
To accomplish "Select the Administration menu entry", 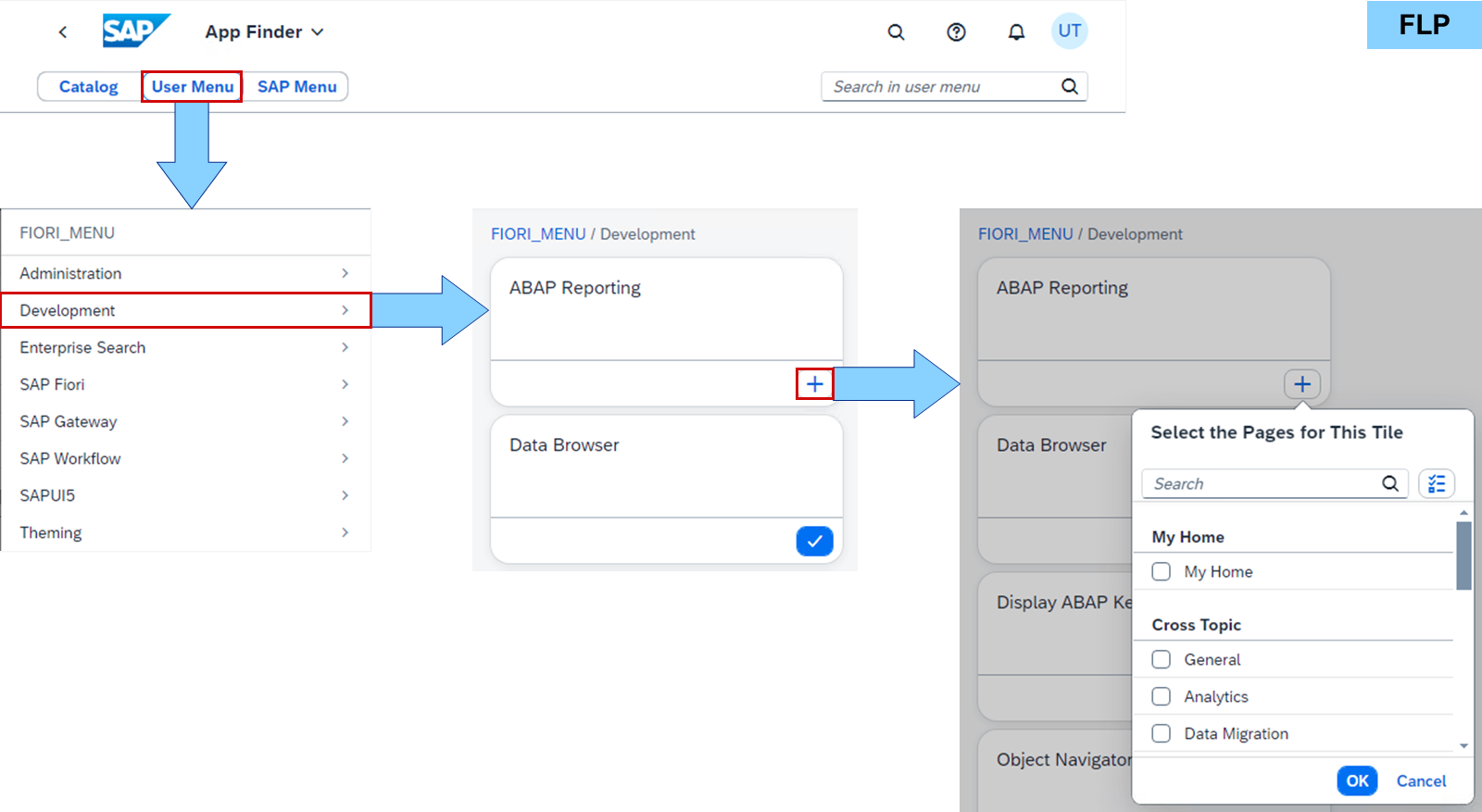I will coord(185,273).
